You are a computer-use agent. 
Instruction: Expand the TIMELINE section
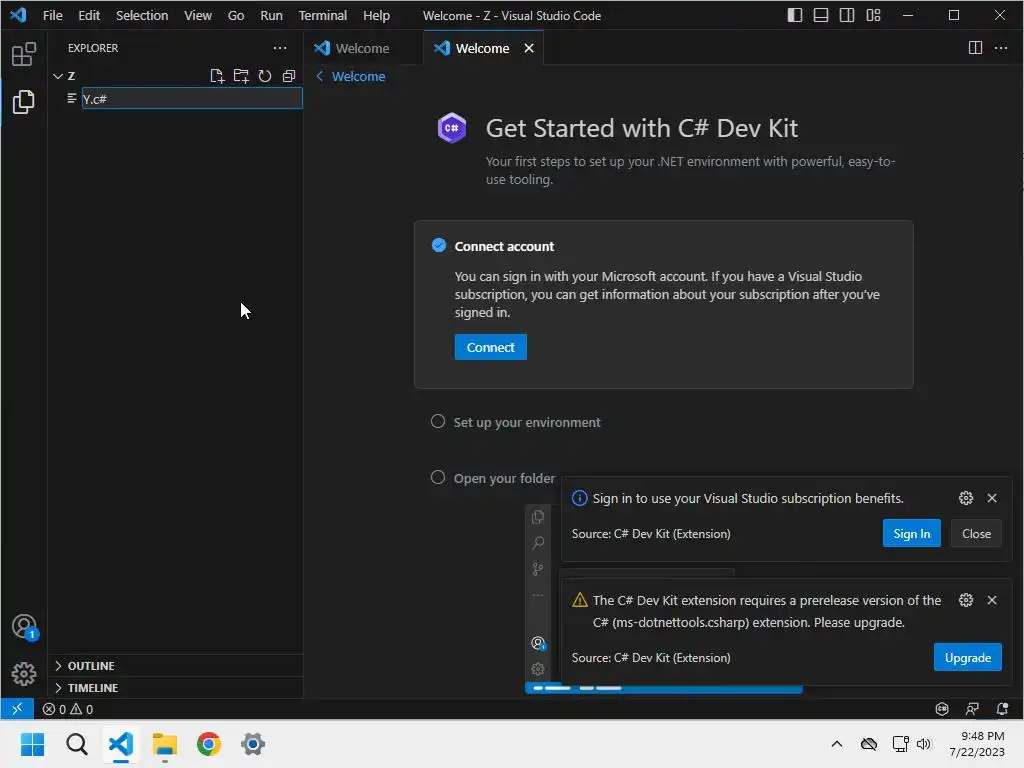(58, 688)
